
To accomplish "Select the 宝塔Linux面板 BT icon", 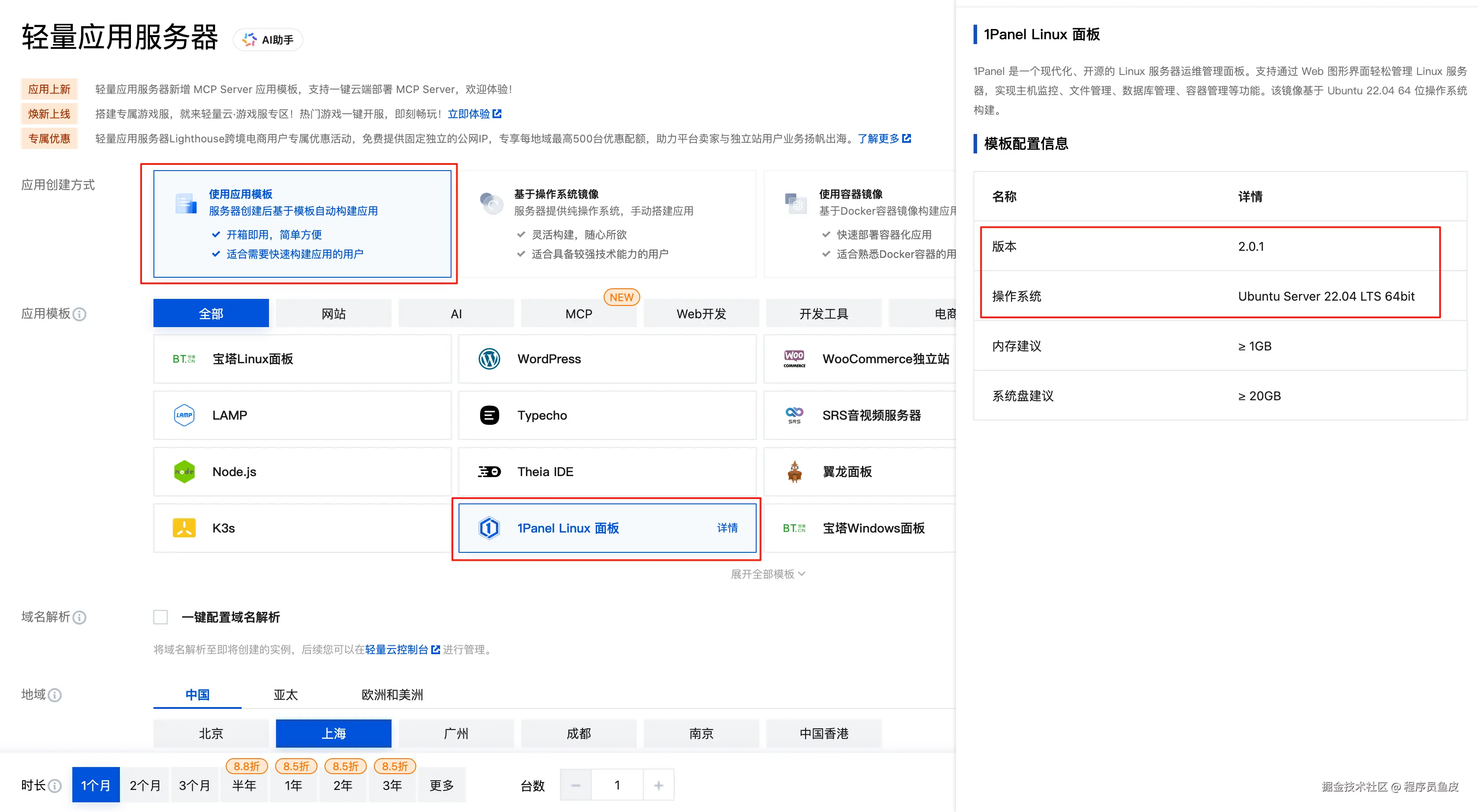I will (x=183, y=359).
